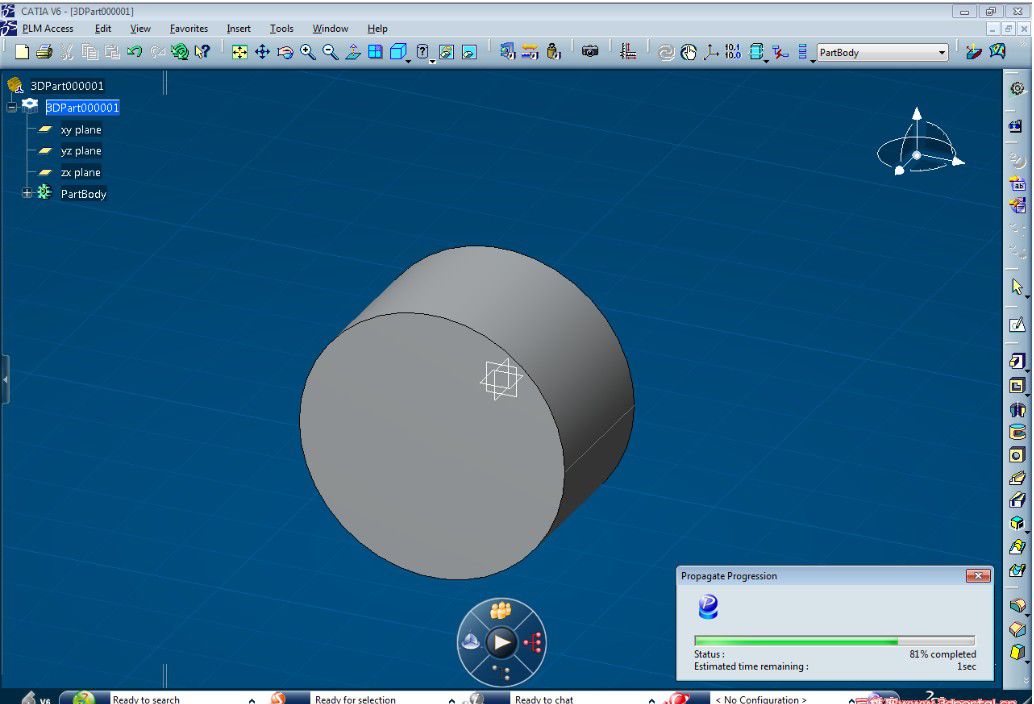The height and width of the screenshot is (704, 1034).
Task: Select the yz plane in tree
Action: (x=80, y=151)
